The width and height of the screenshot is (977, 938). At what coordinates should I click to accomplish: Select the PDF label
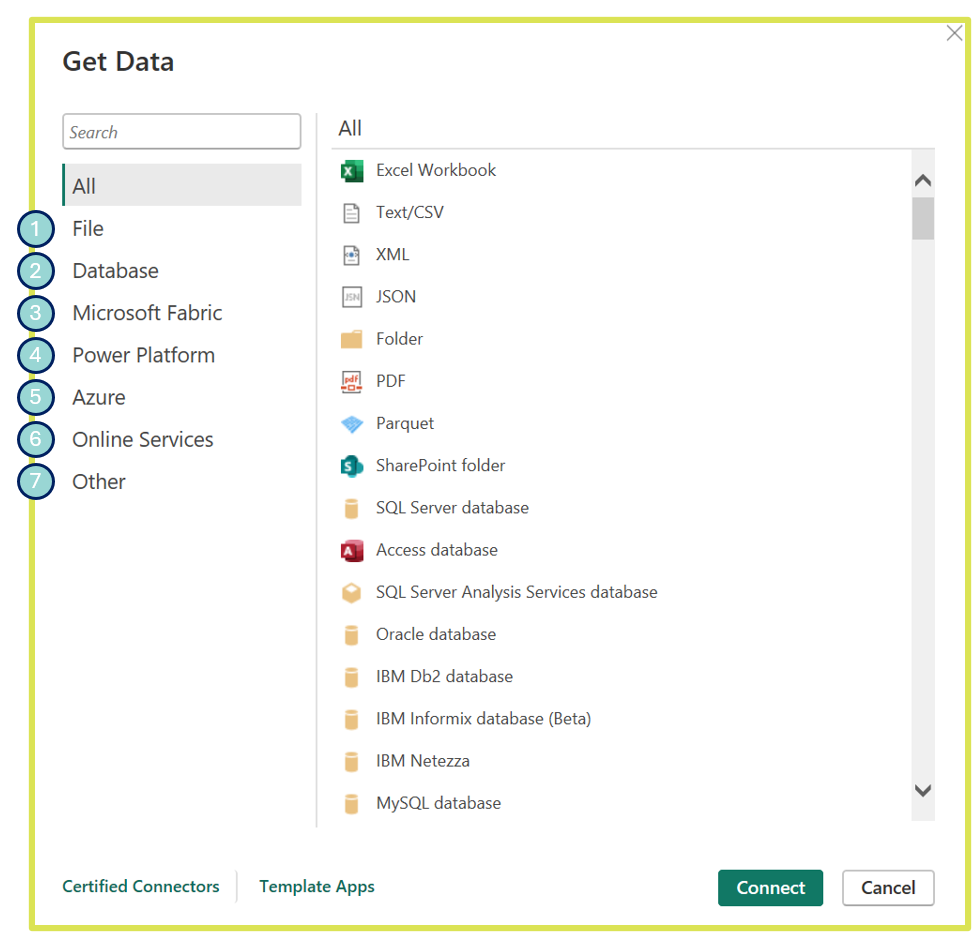(x=391, y=381)
